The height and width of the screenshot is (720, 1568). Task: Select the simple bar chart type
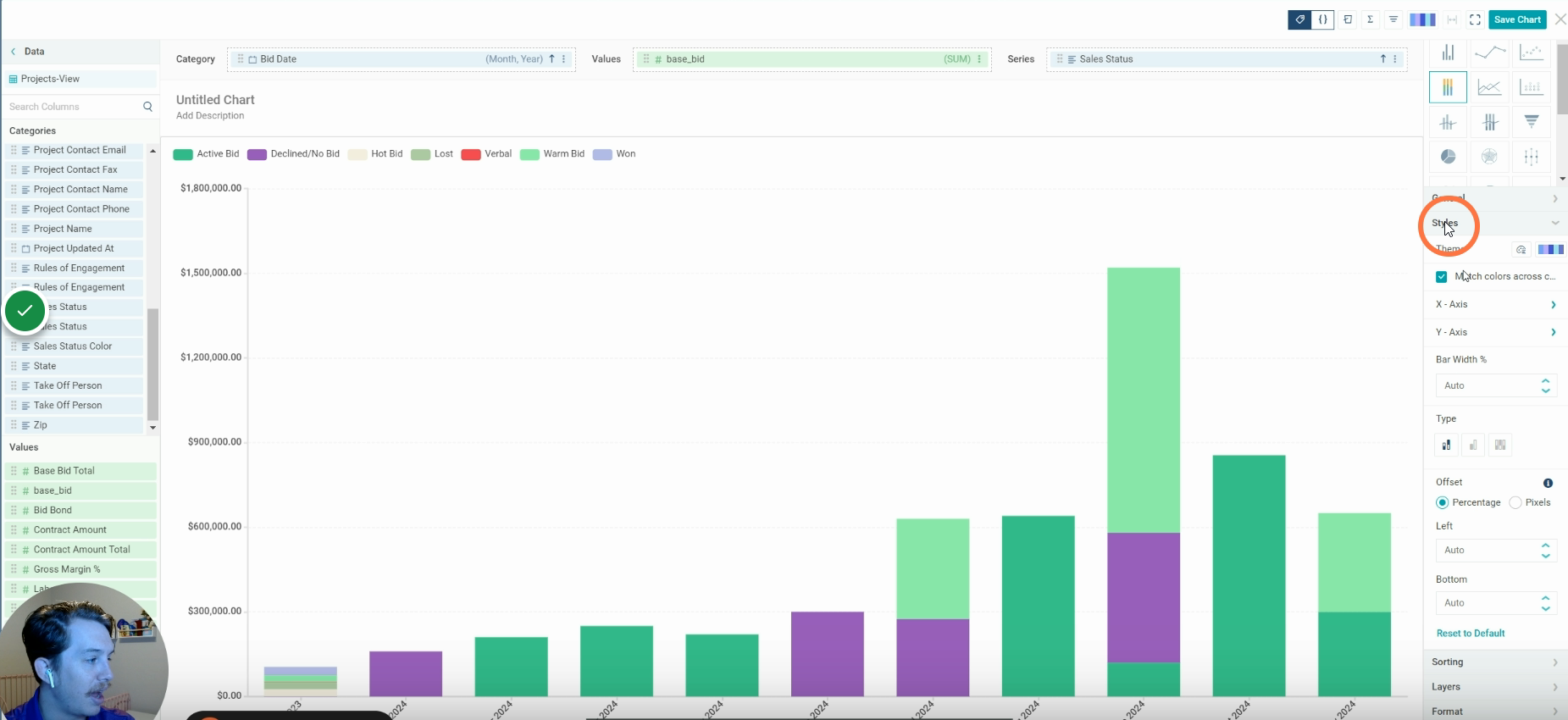1449,53
